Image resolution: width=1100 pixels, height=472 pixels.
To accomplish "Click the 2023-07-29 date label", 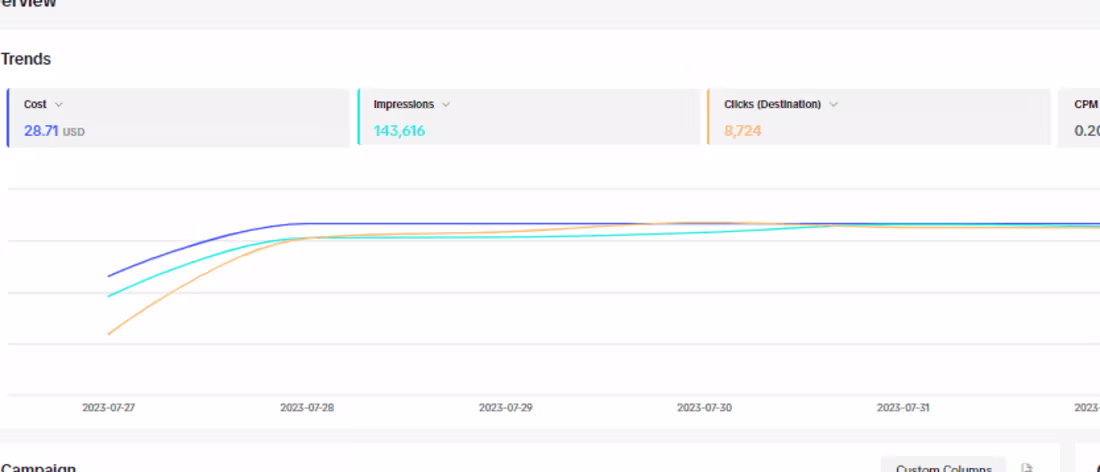I will [505, 408].
